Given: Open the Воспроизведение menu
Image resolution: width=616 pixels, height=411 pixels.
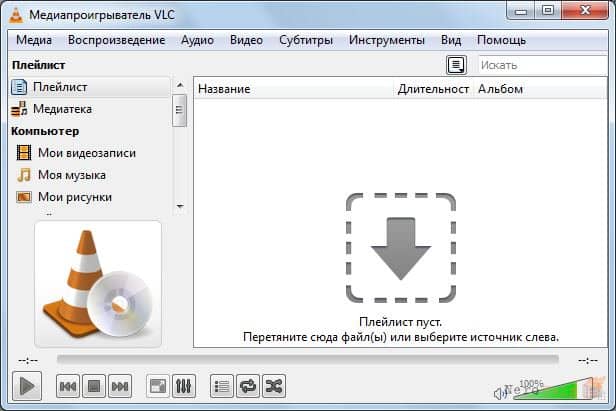Looking at the screenshot, I should (x=116, y=40).
